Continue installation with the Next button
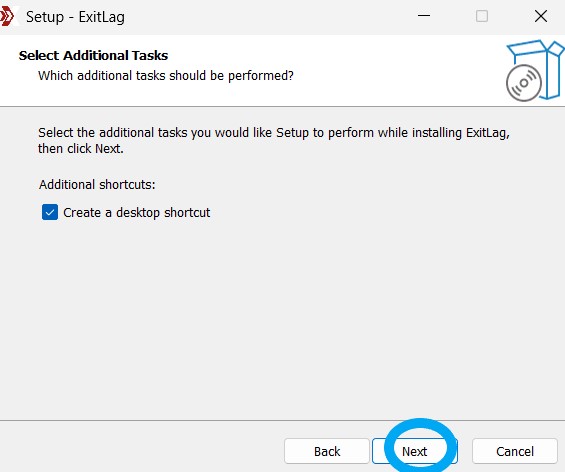 pos(415,451)
